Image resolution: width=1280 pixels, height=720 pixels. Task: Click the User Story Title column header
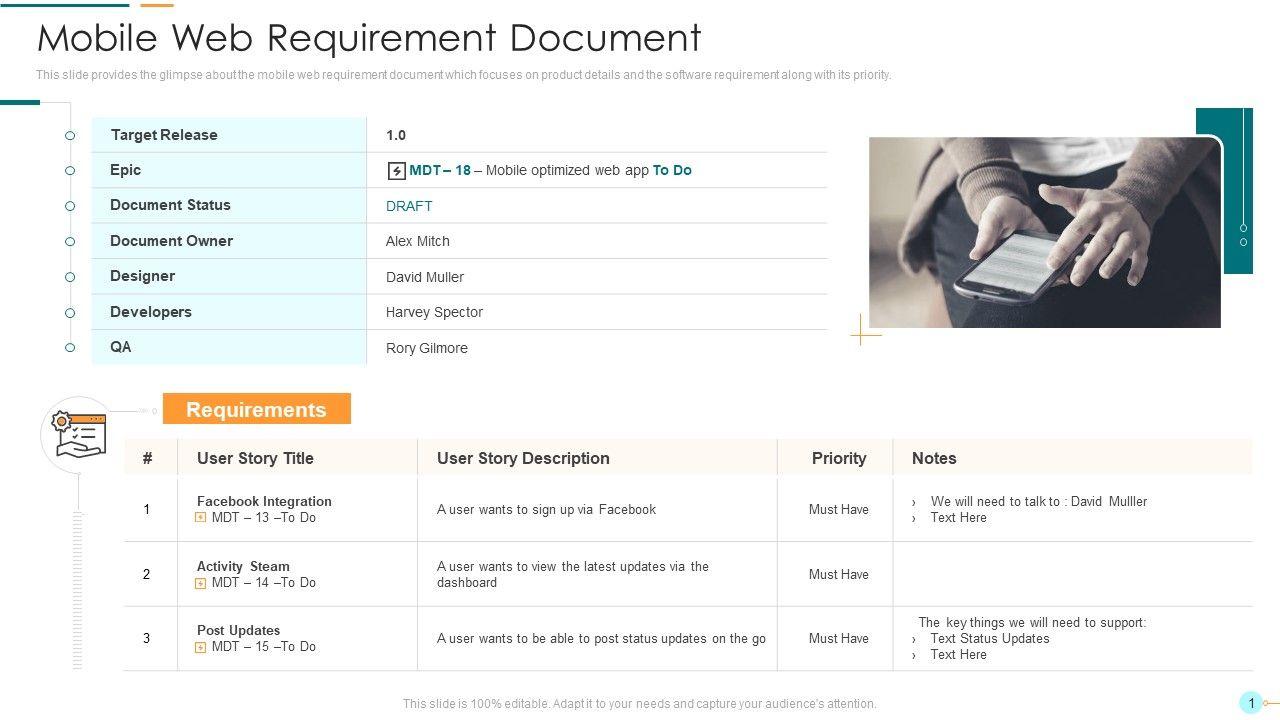pos(255,458)
